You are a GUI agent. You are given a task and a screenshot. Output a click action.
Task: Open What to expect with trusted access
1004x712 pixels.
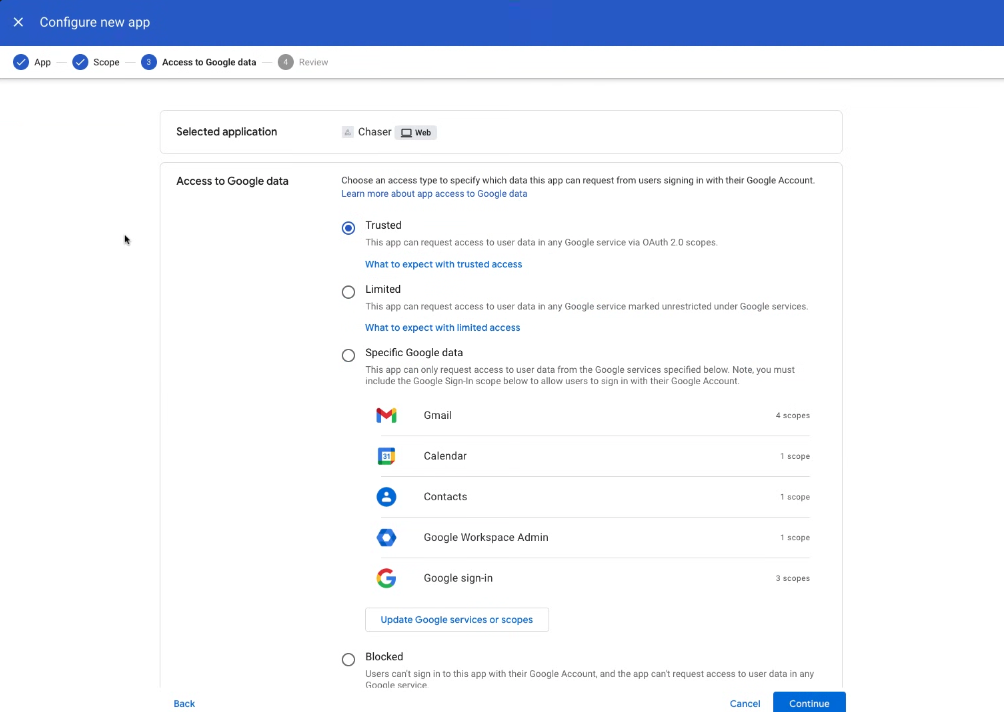[443, 263]
